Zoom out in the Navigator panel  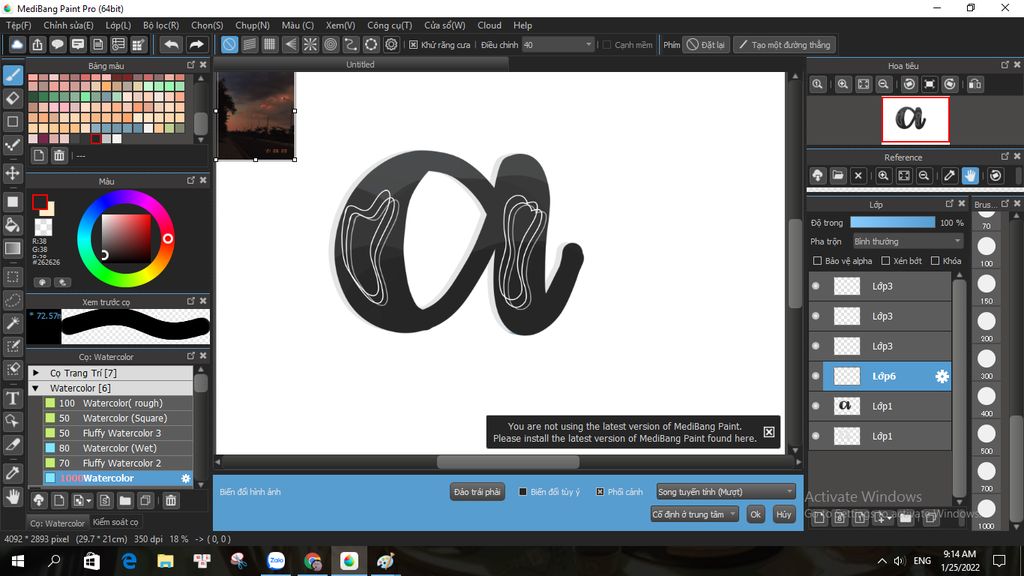pos(884,84)
